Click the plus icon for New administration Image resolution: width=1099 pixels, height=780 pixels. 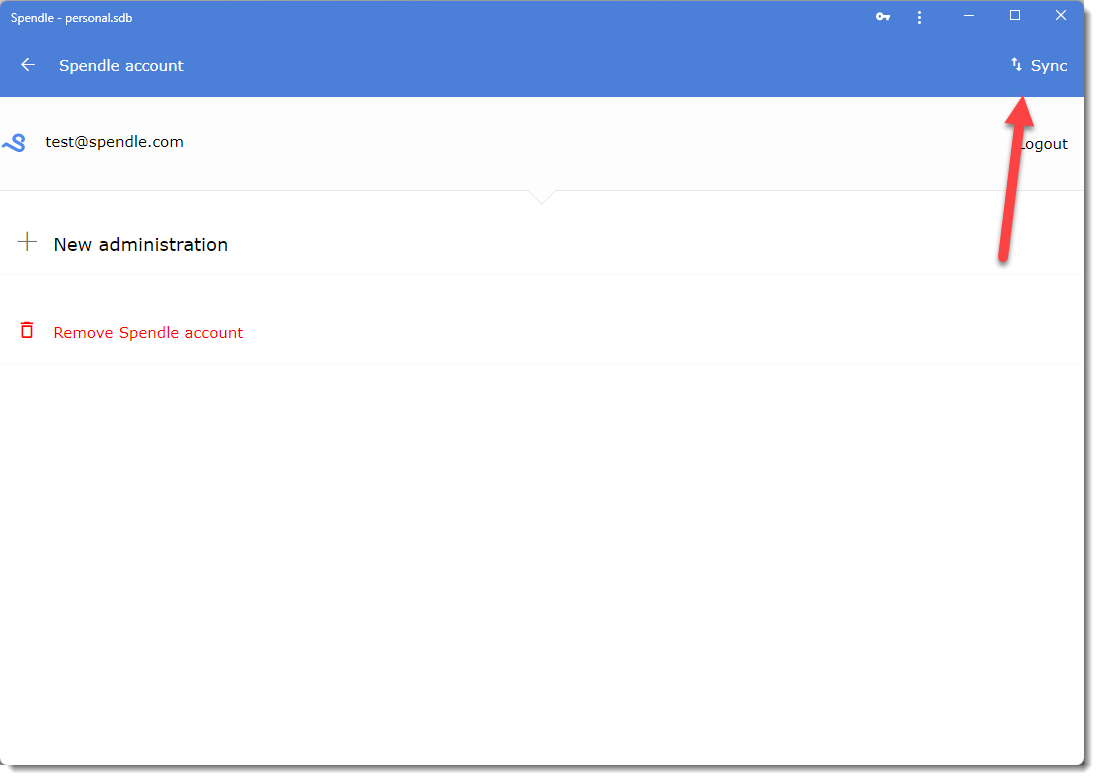pos(27,242)
